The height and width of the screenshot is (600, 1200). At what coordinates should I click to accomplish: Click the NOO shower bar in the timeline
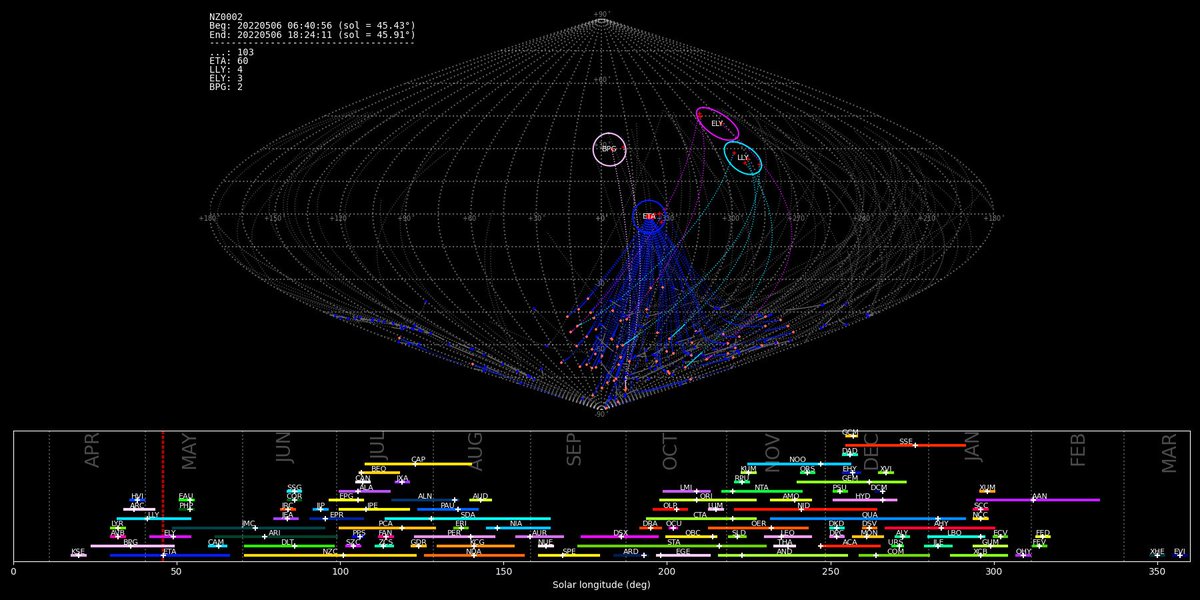coord(798,464)
